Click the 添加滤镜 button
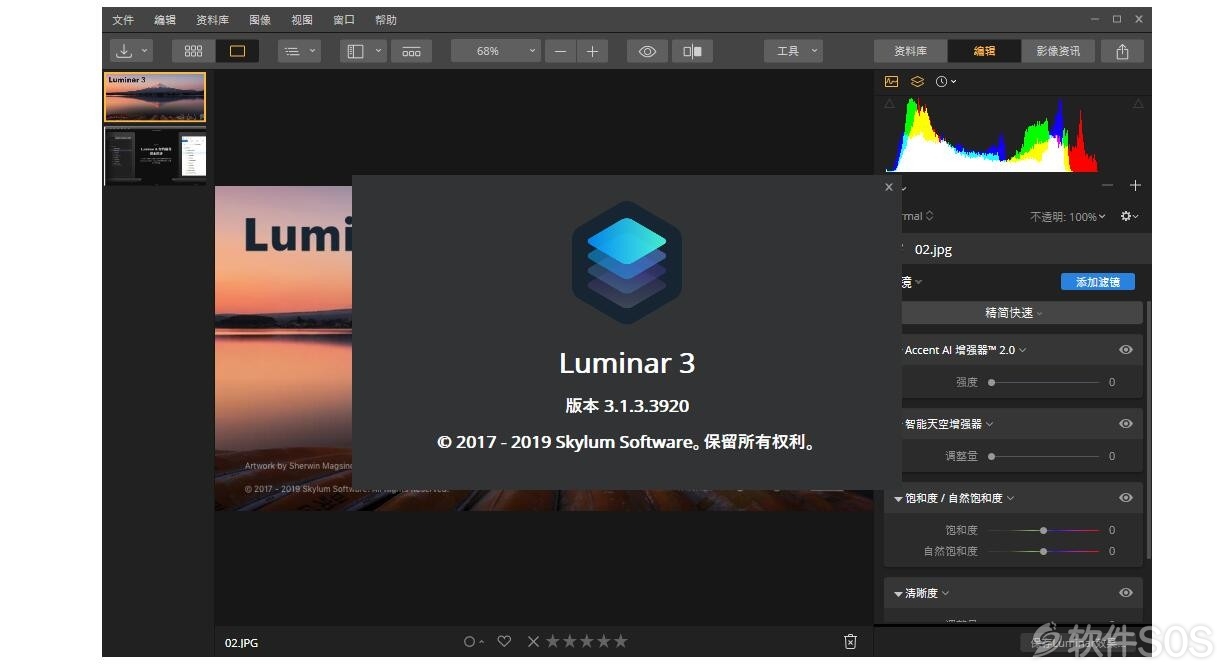Image resolution: width=1231 pixels, height=670 pixels. [1098, 282]
